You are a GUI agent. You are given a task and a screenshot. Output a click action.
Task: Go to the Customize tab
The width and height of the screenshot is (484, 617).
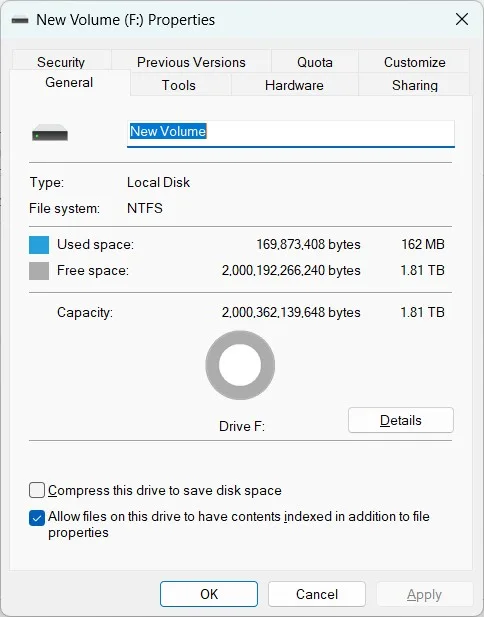(x=415, y=62)
